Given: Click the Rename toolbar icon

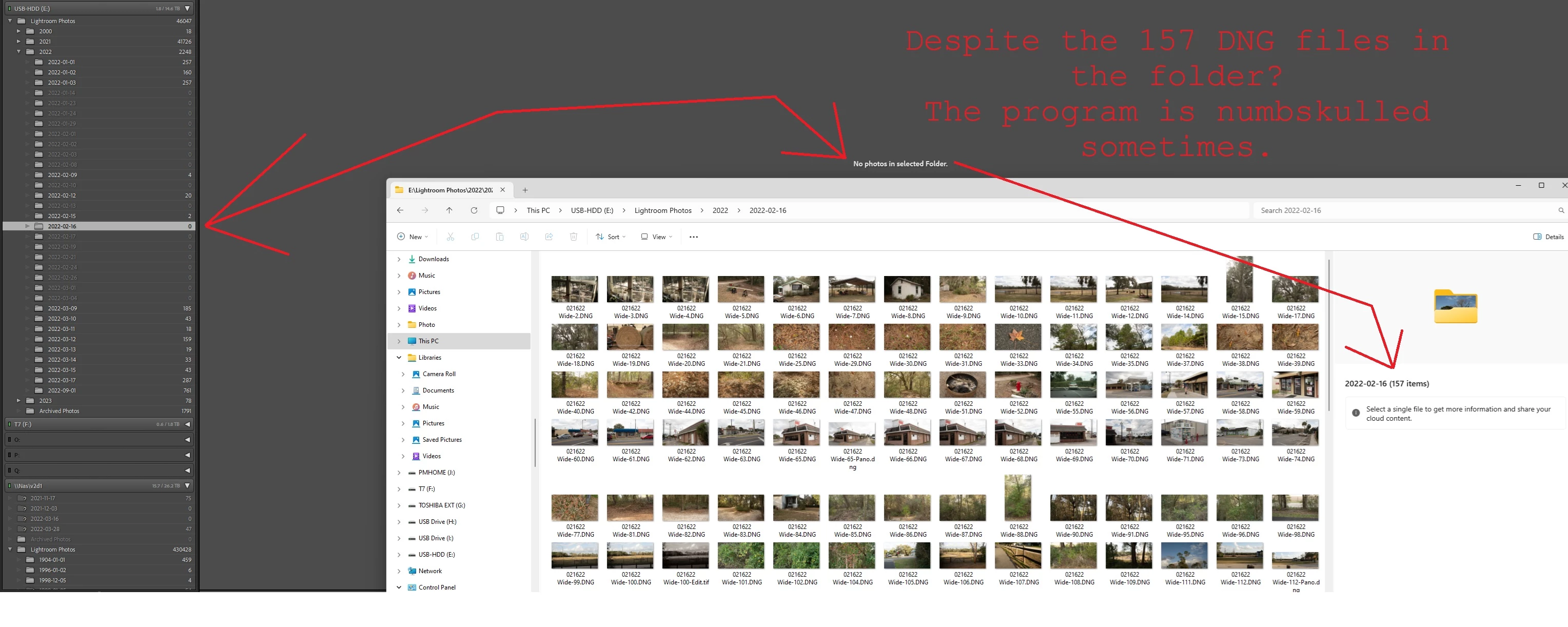Looking at the screenshot, I should point(524,237).
